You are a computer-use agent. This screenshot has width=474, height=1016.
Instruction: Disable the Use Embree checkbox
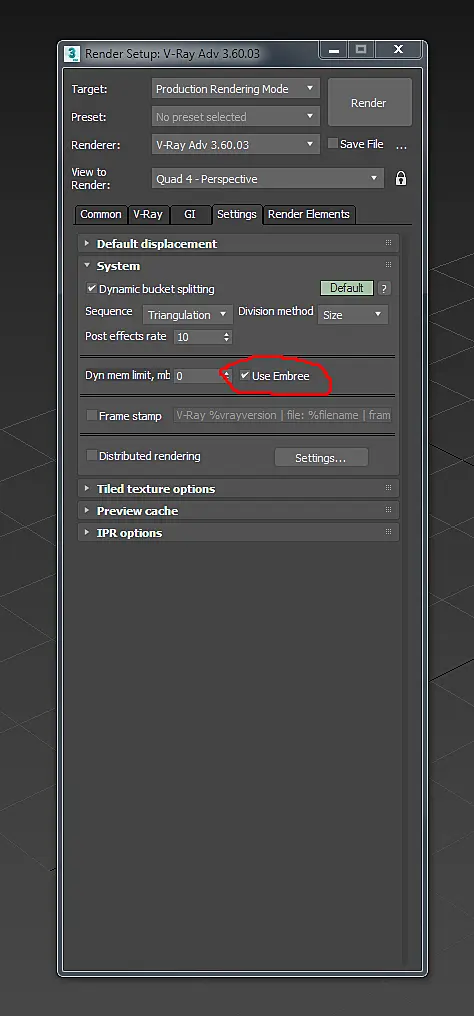(245, 375)
